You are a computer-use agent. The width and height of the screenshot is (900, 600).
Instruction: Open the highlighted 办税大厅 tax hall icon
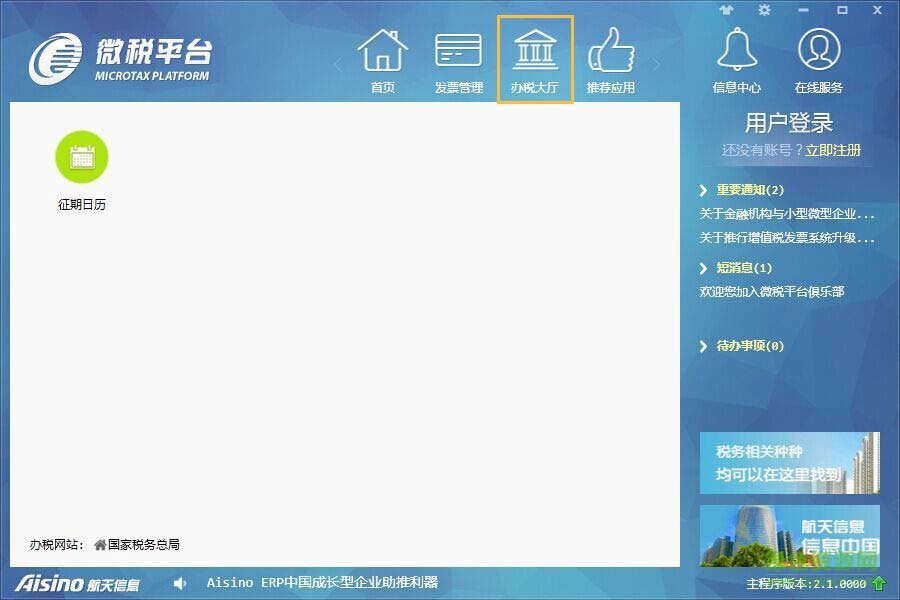tap(536, 52)
